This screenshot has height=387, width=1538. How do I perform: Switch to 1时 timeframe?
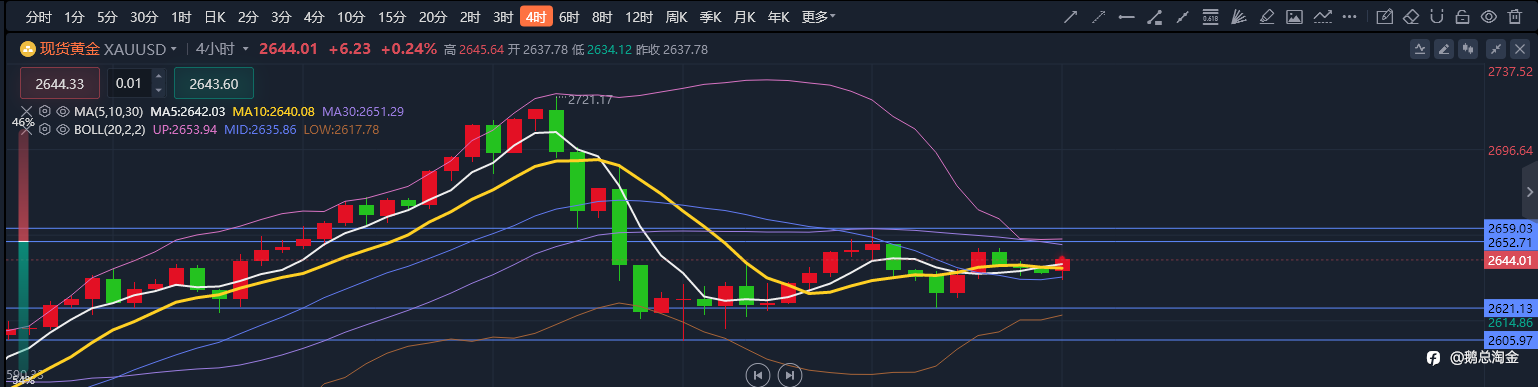pyautogui.click(x=181, y=17)
